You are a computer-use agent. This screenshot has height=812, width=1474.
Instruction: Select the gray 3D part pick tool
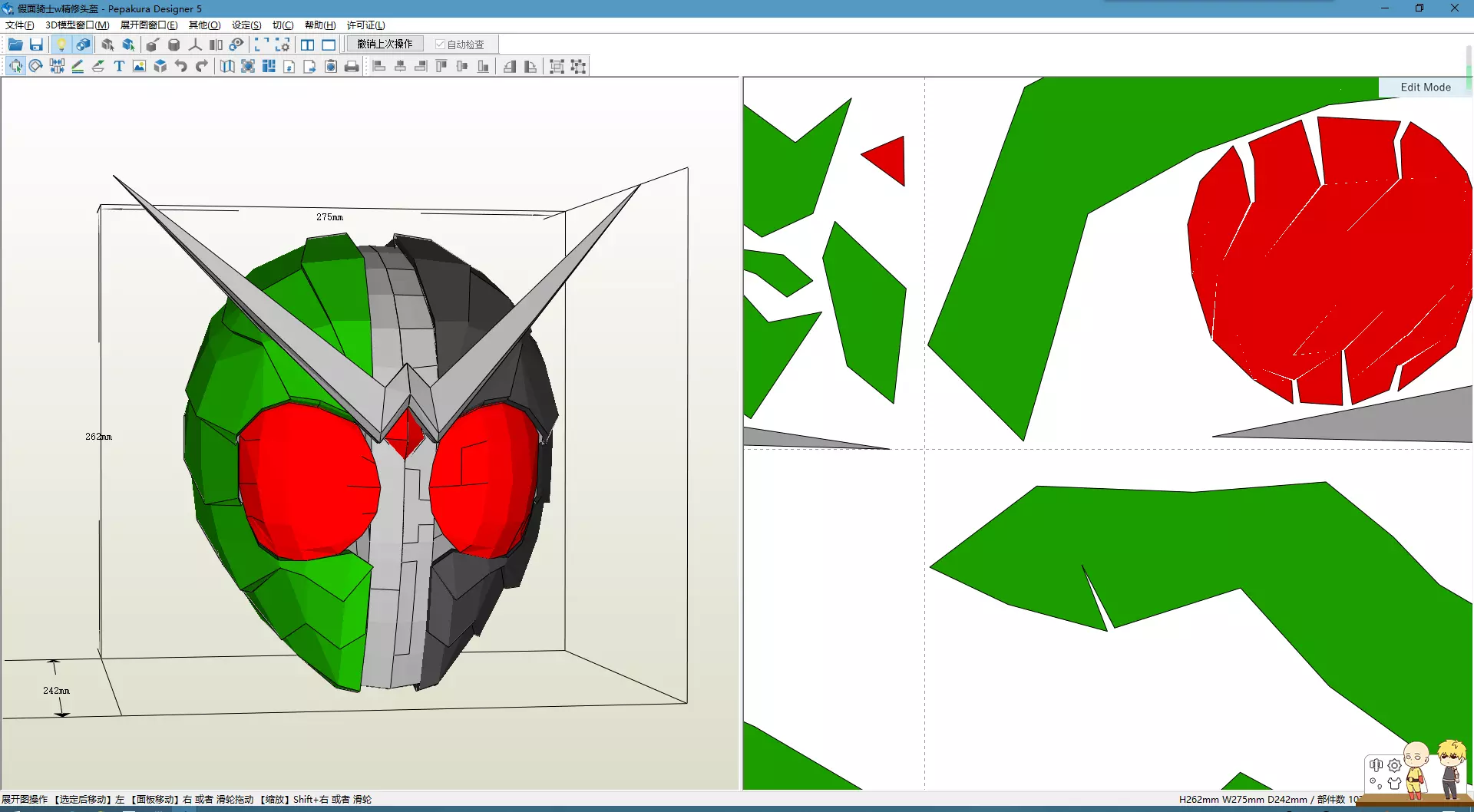[107, 45]
